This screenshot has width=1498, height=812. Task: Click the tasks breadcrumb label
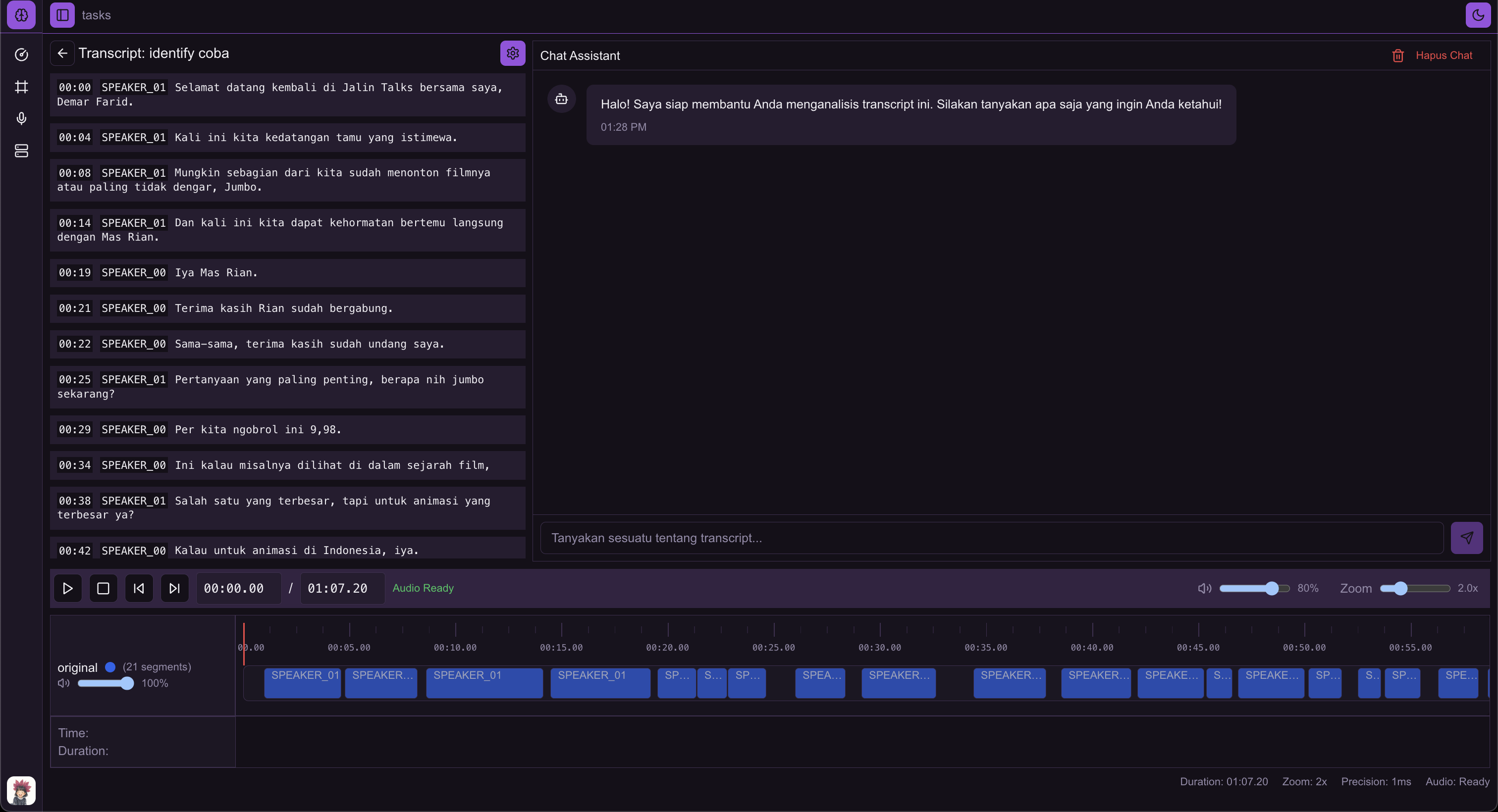[x=96, y=15]
